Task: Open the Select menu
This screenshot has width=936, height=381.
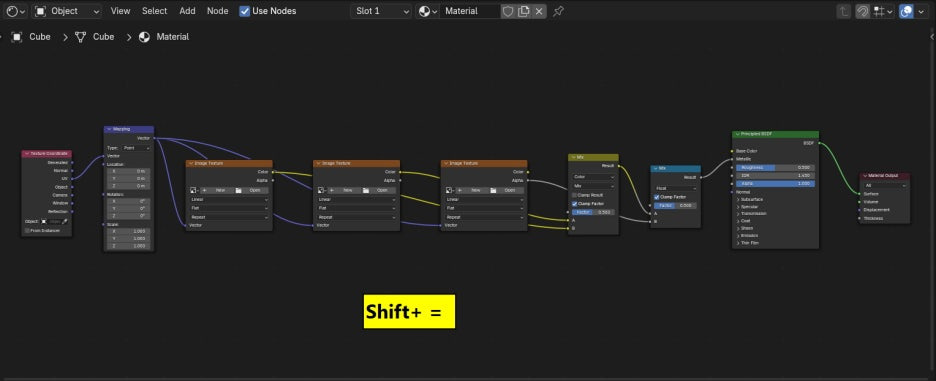Action: click(x=155, y=11)
